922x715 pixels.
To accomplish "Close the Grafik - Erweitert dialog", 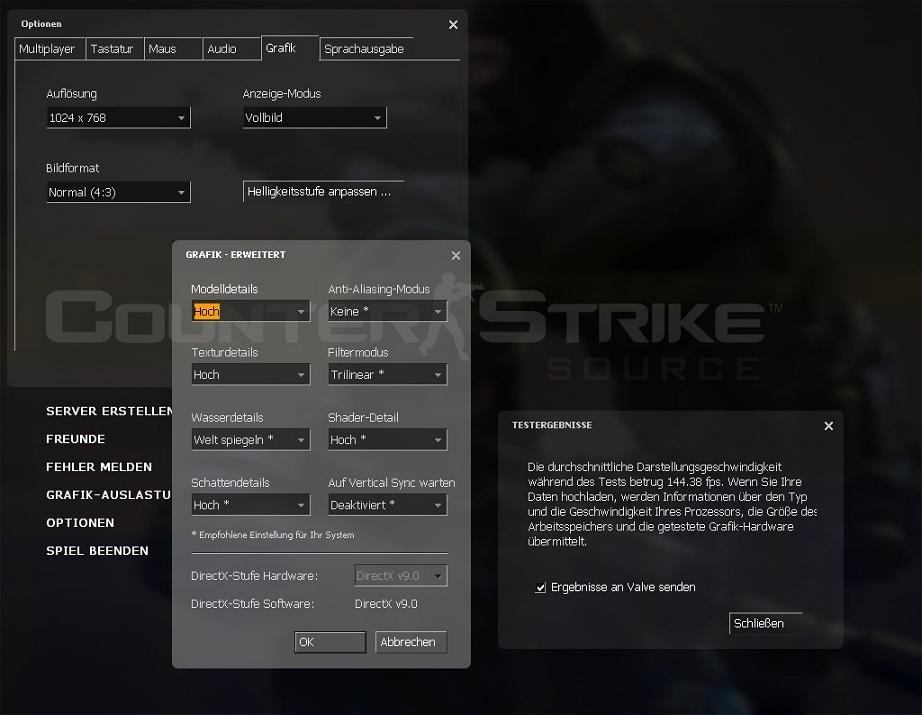I will [x=456, y=256].
